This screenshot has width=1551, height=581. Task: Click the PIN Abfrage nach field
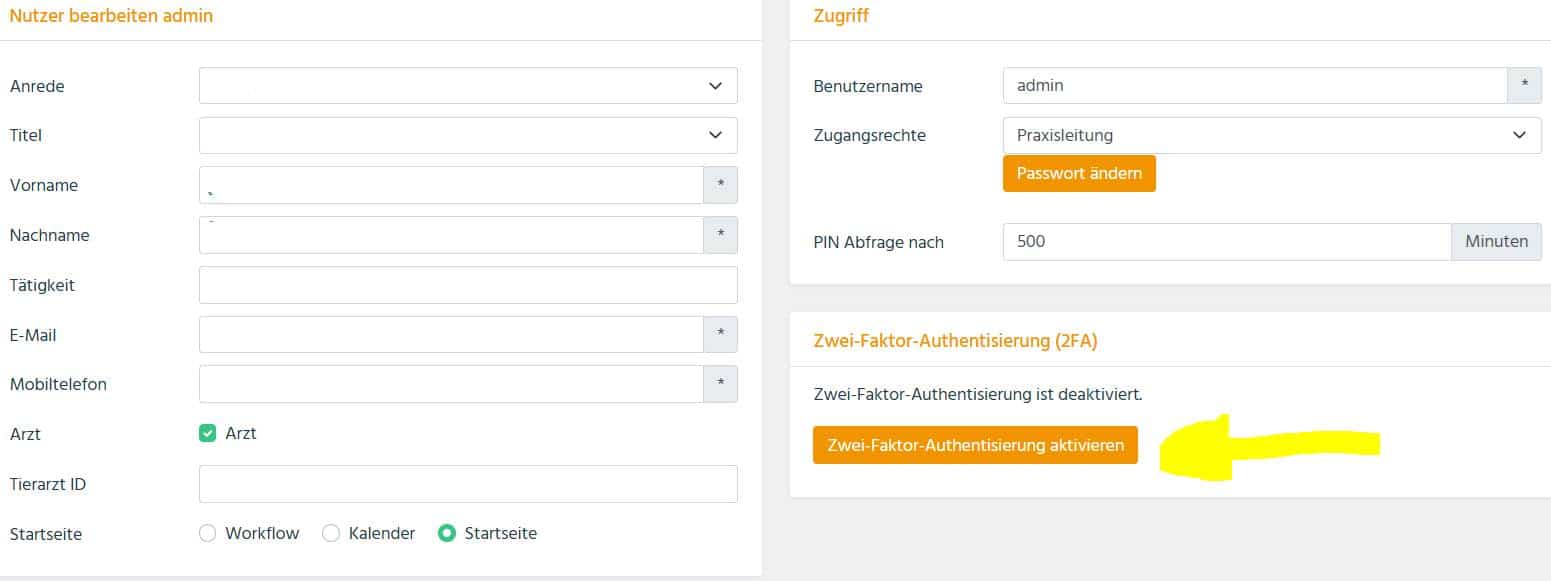click(x=1227, y=241)
